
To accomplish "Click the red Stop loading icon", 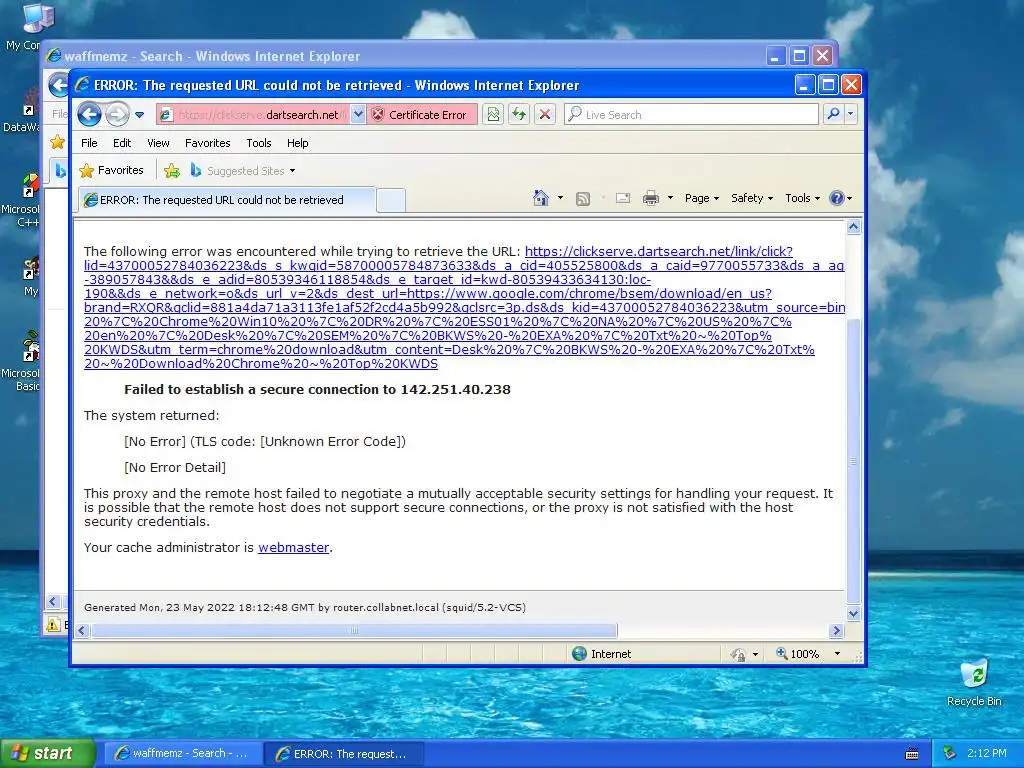I will coord(545,115).
